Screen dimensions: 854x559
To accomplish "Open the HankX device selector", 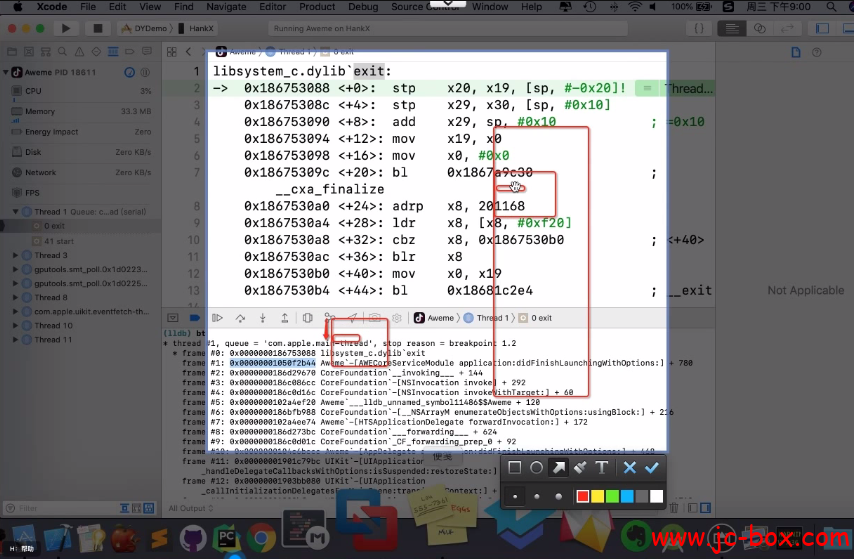I will (196, 28).
